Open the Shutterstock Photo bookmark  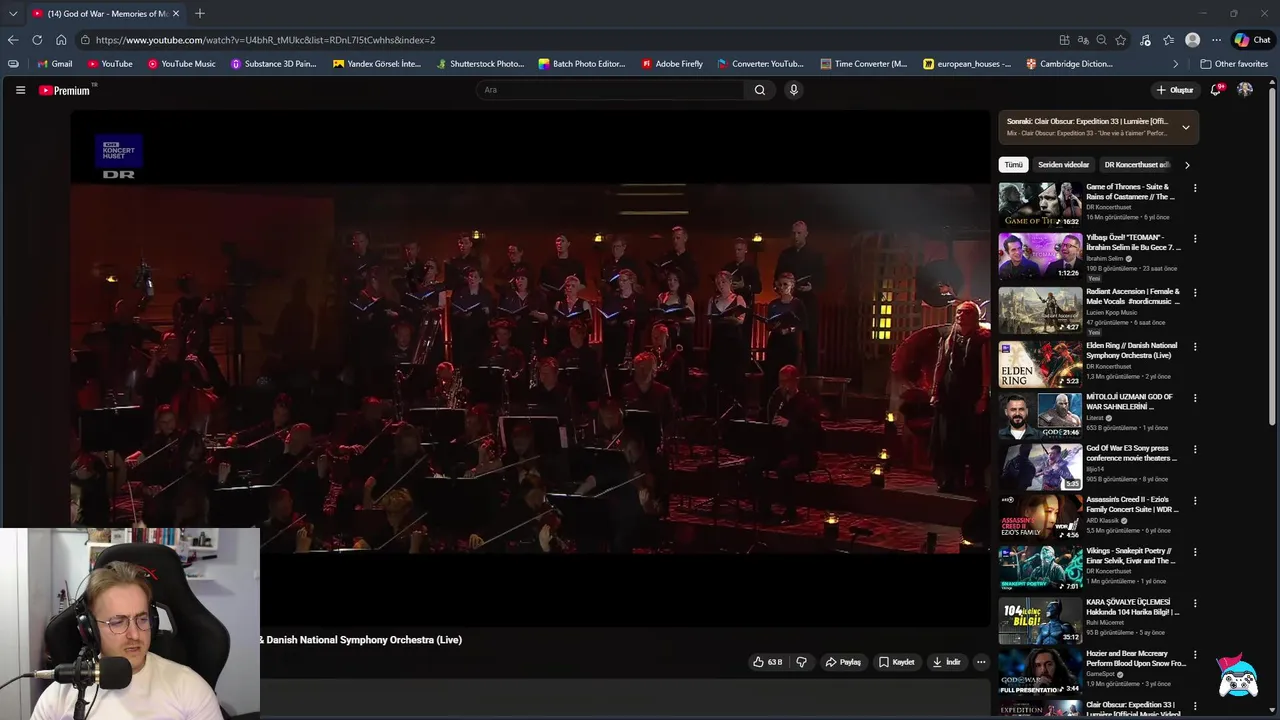point(480,64)
